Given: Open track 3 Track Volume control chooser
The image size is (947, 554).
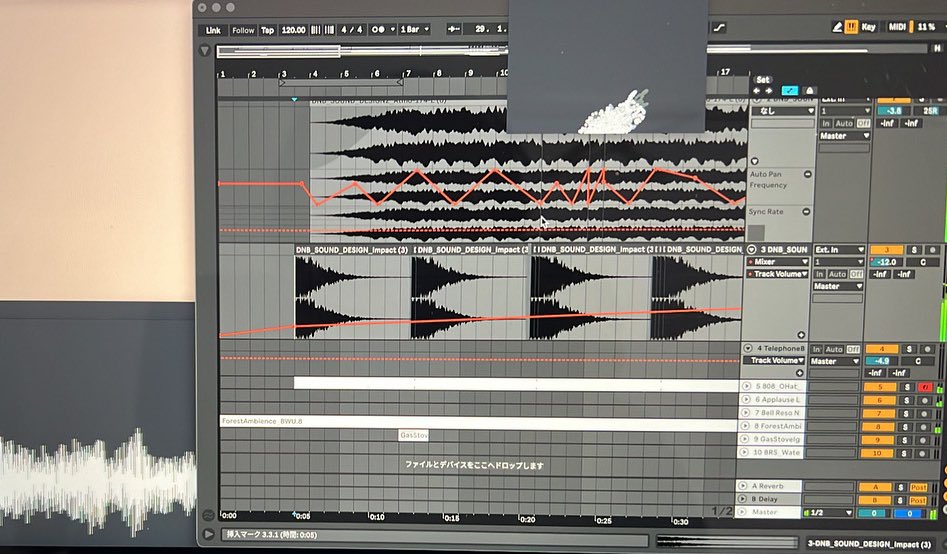Looking at the screenshot, I should click(777, 274).
